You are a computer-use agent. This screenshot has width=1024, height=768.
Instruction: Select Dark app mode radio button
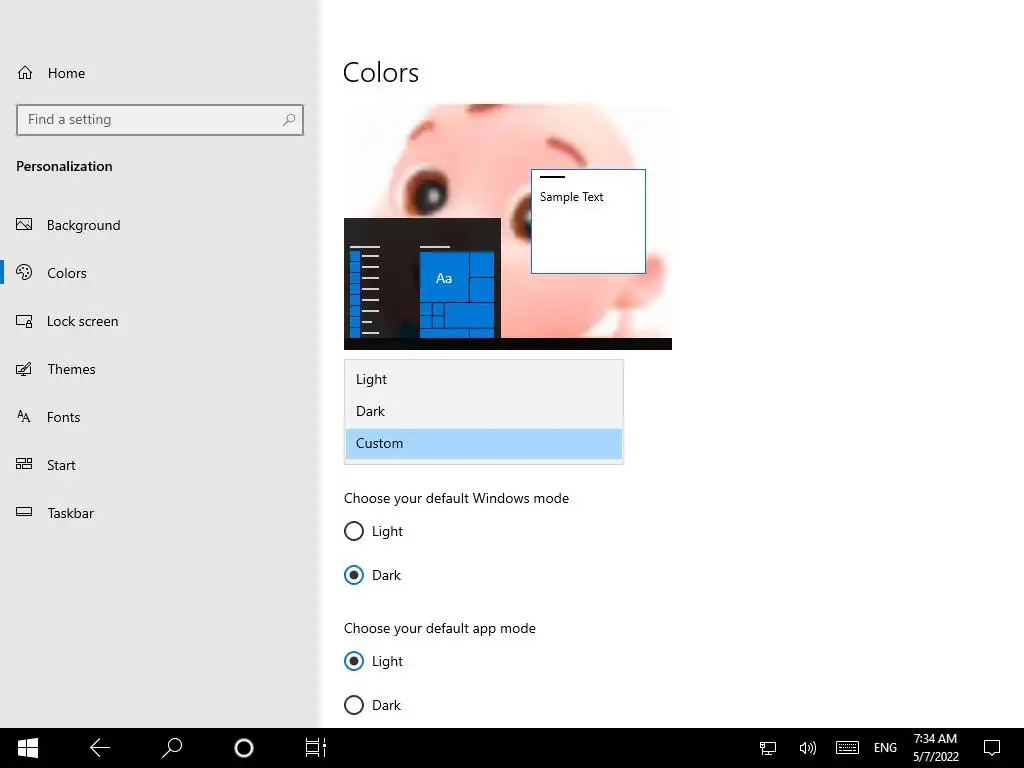(x=354, y=705)
